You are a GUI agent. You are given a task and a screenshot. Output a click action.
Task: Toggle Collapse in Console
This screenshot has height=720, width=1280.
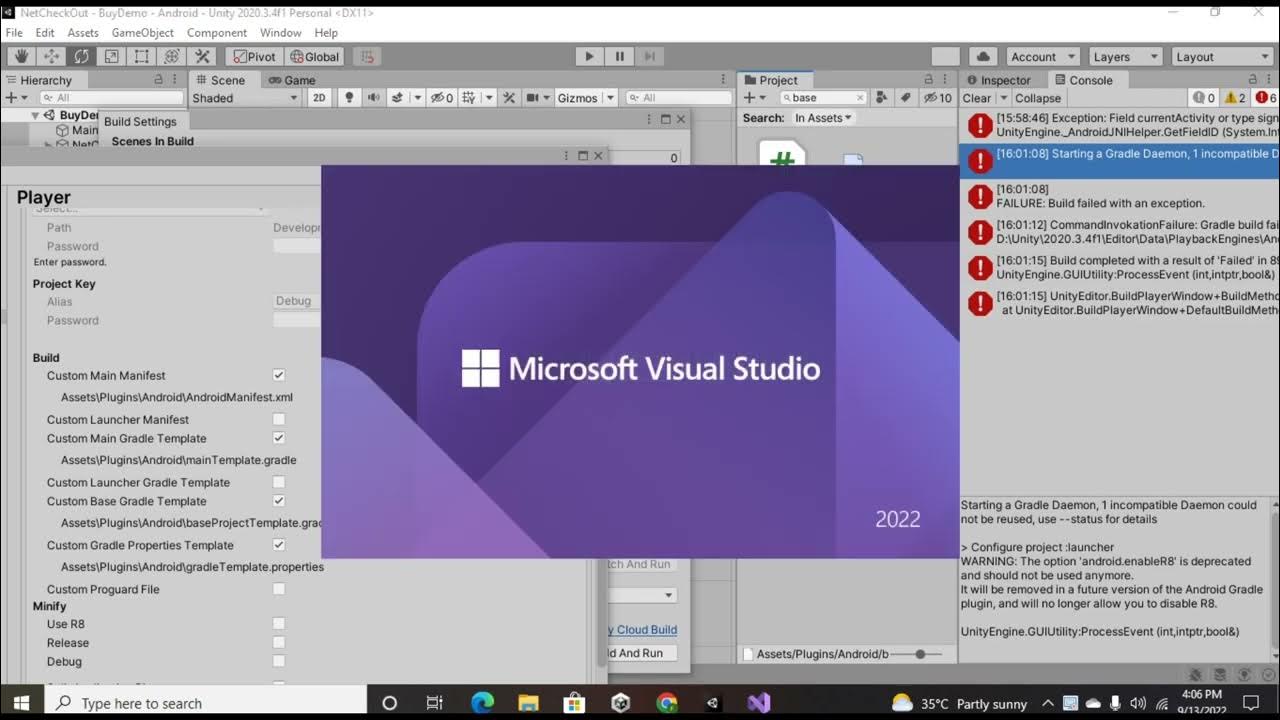(1038, 98)
